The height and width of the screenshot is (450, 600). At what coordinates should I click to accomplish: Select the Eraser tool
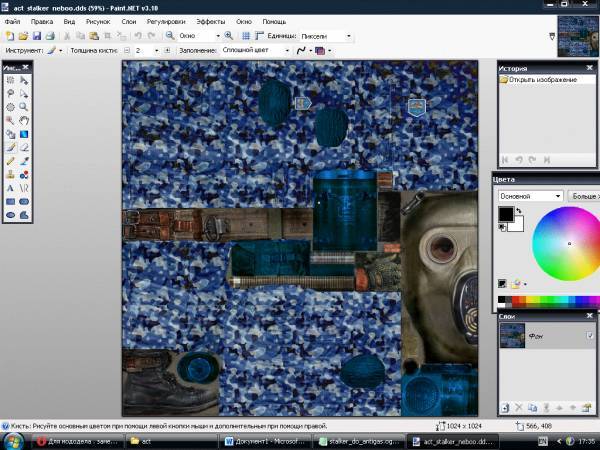[23, 146]
